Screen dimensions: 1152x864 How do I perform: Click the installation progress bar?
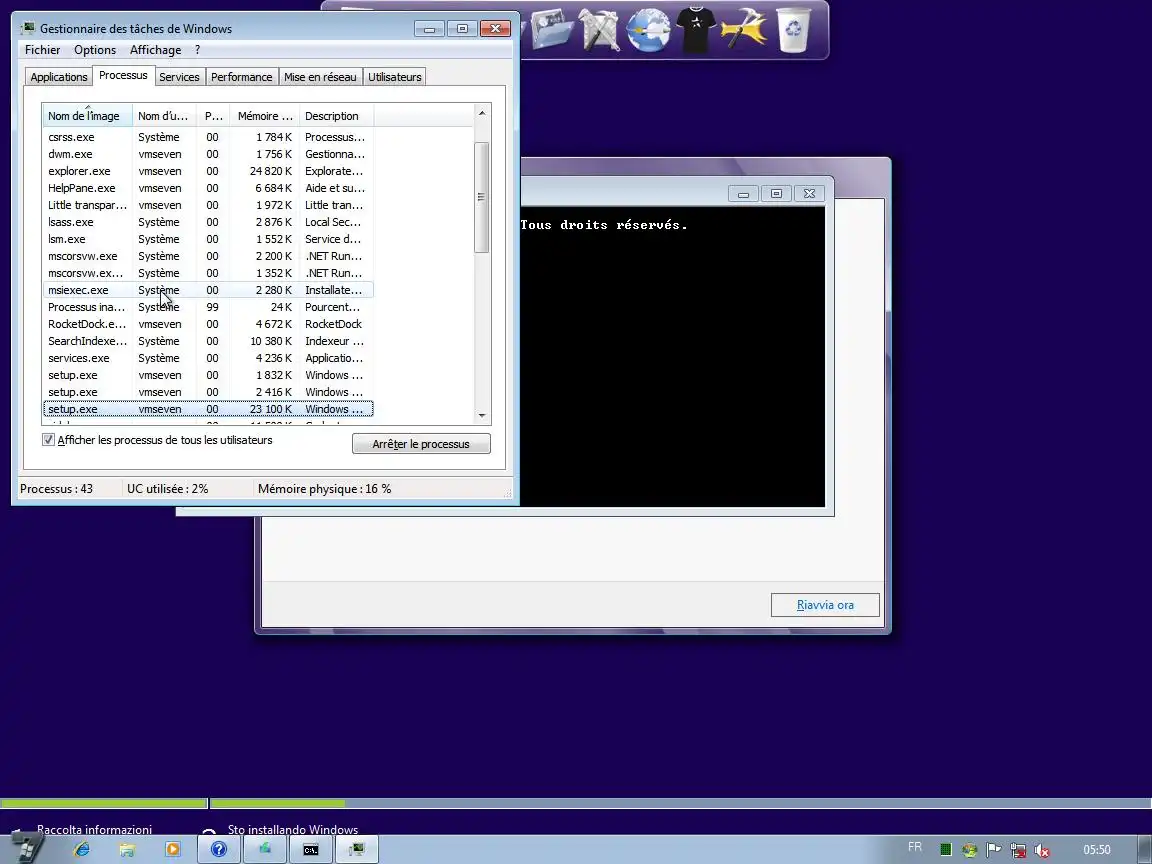pyautogui.click(x=576, y=803)
